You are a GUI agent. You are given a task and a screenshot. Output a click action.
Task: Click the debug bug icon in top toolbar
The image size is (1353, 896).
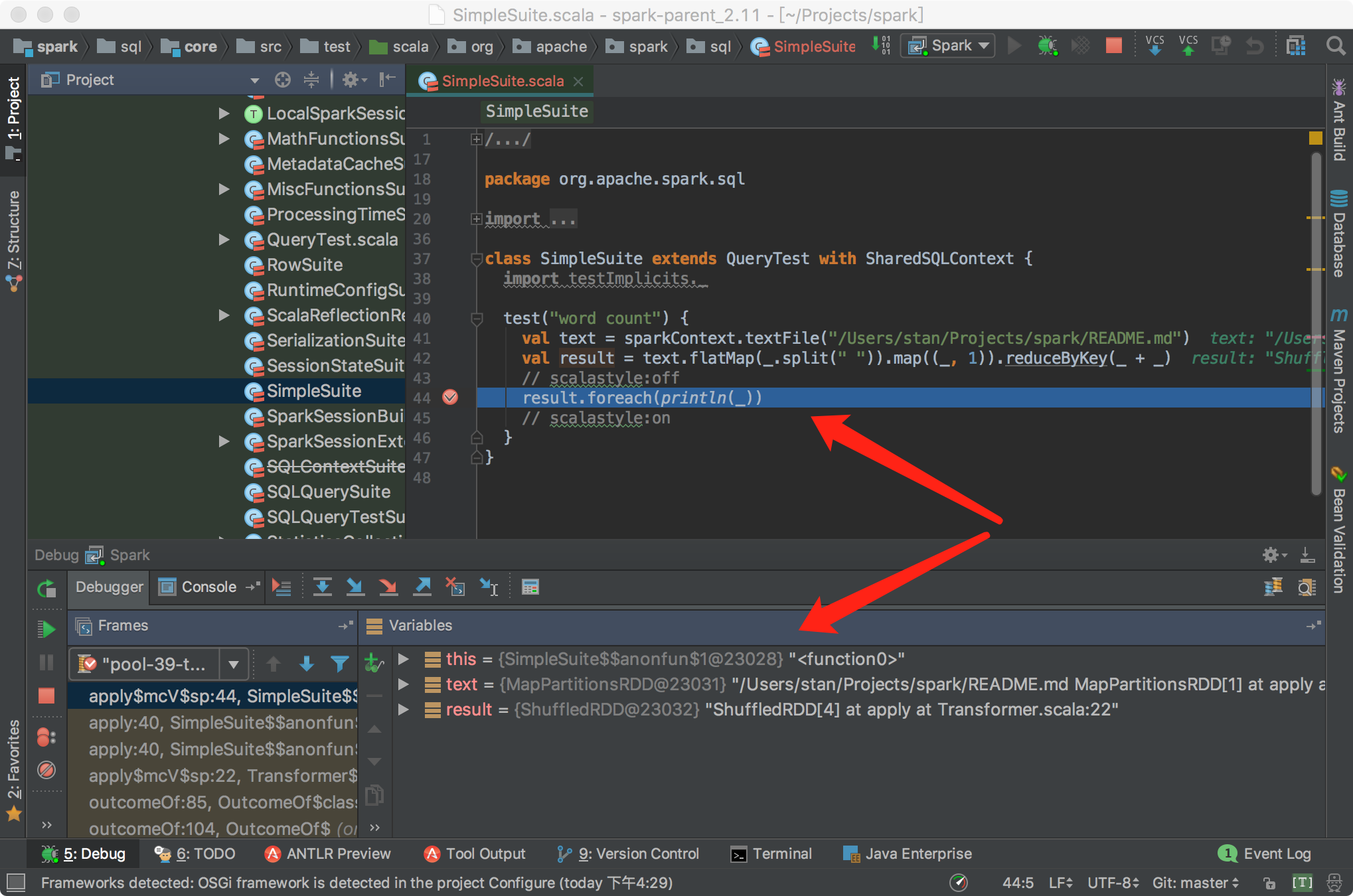pos(1047,46)
